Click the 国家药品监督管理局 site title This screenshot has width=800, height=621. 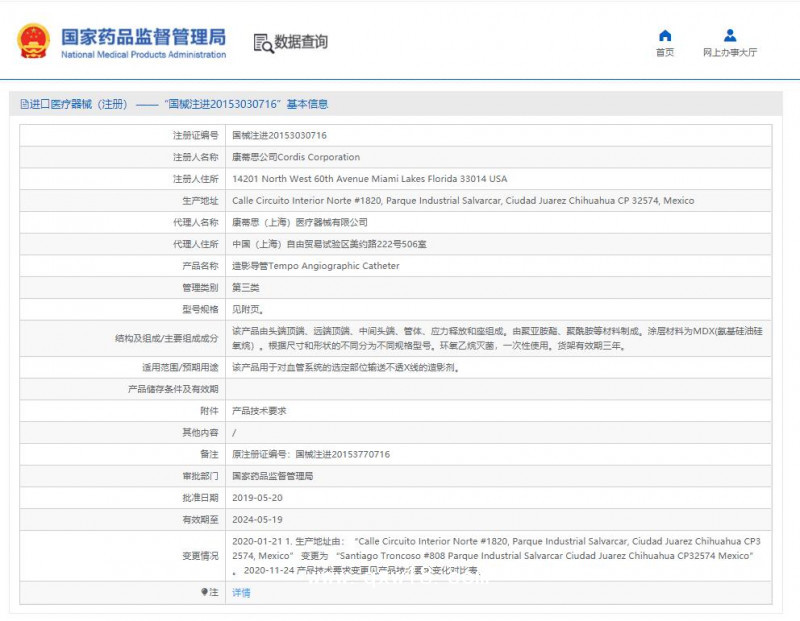(x=144, y=36)
